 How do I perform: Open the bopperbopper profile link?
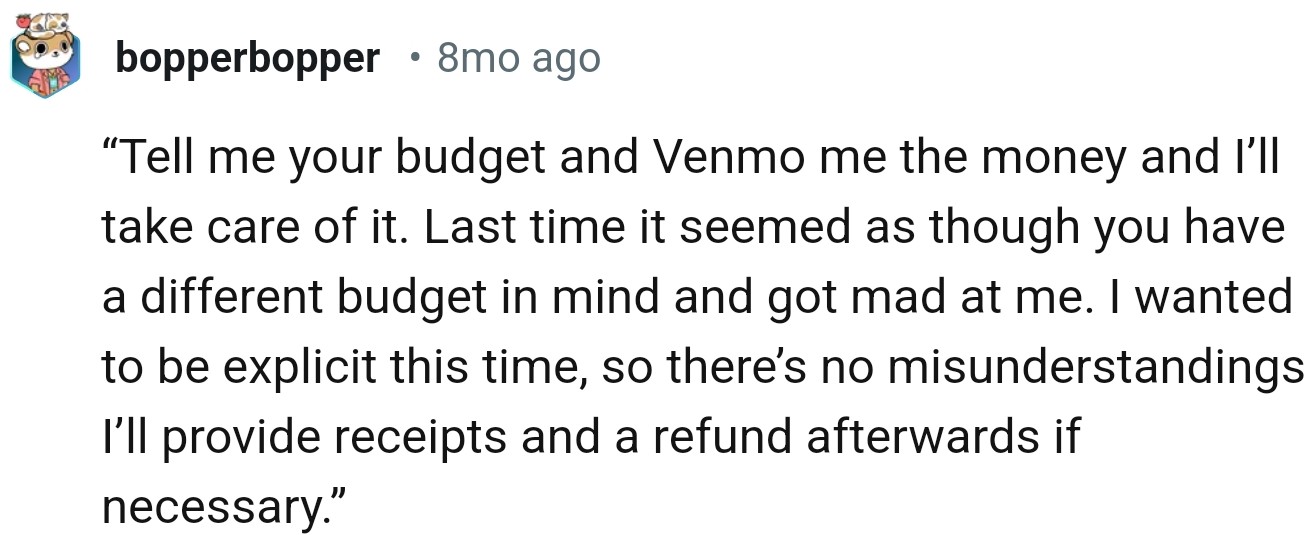pos(247,60)
